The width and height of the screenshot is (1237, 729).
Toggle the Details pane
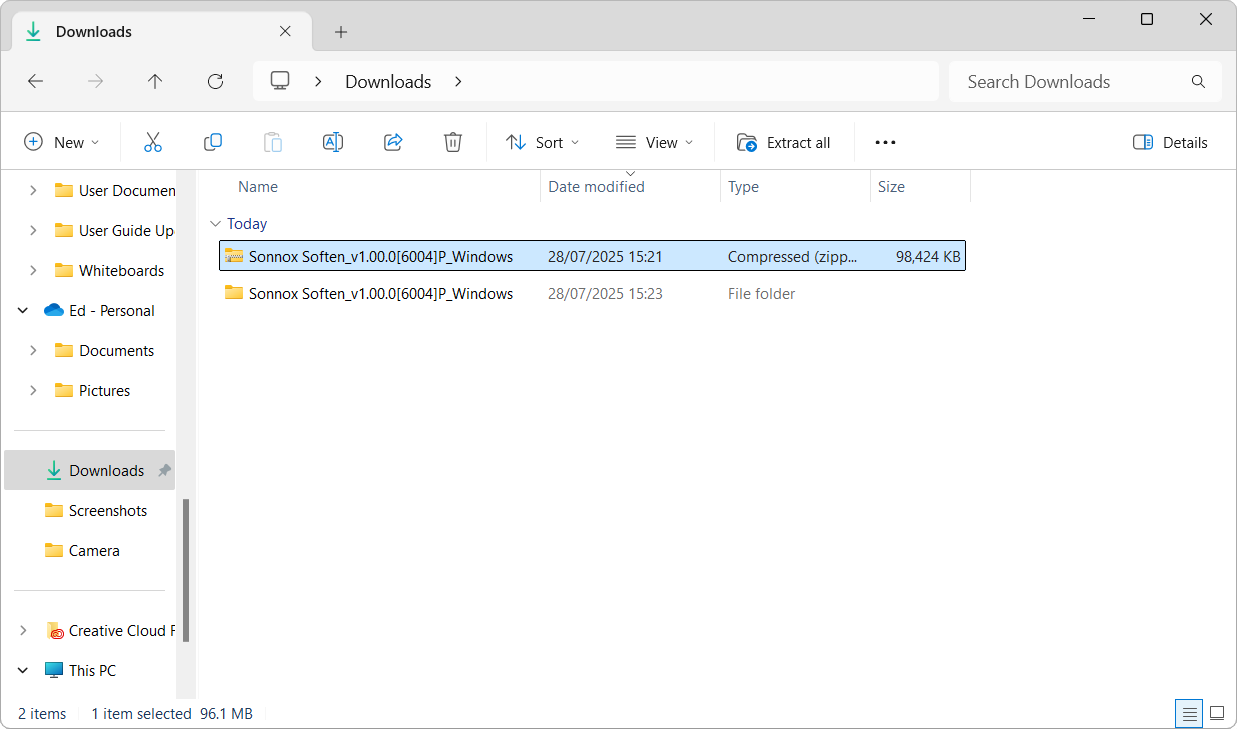(x=1170, y=142)
